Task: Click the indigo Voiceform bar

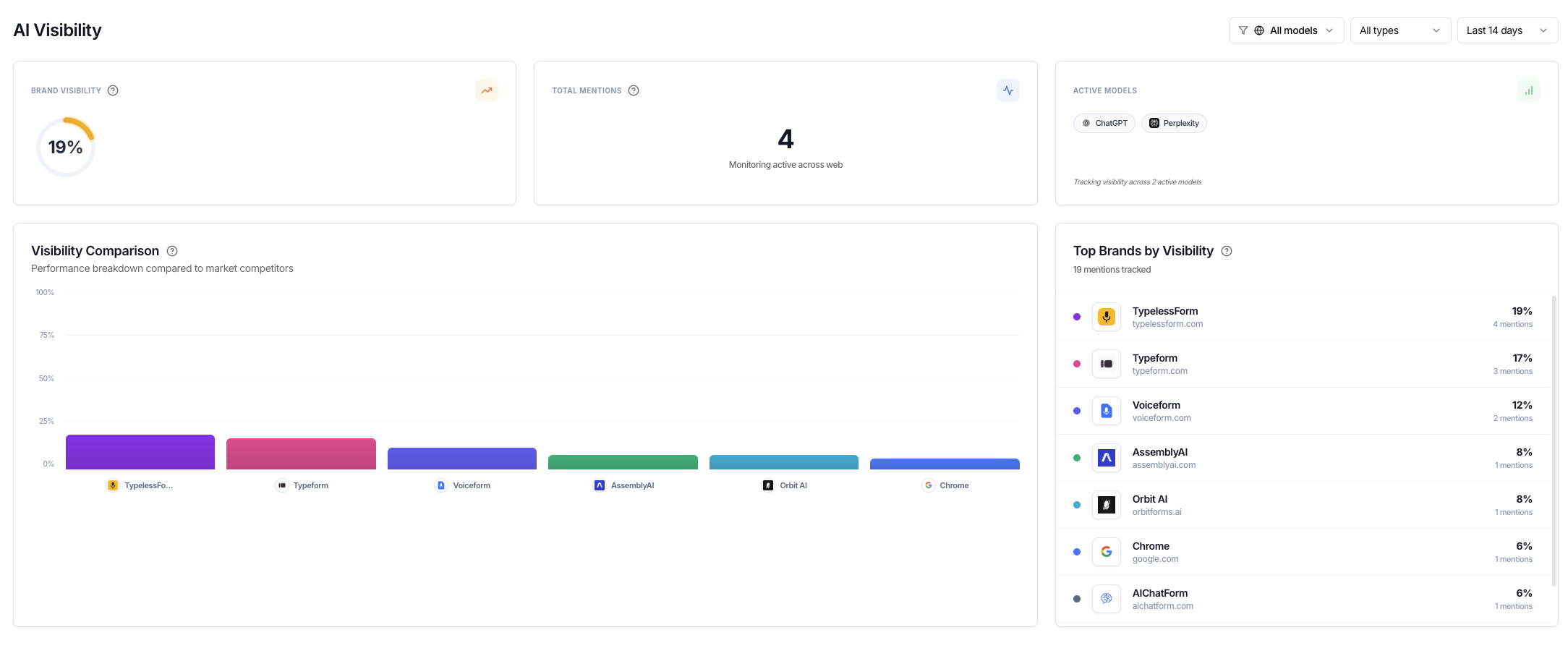Action: pos(462,459)
